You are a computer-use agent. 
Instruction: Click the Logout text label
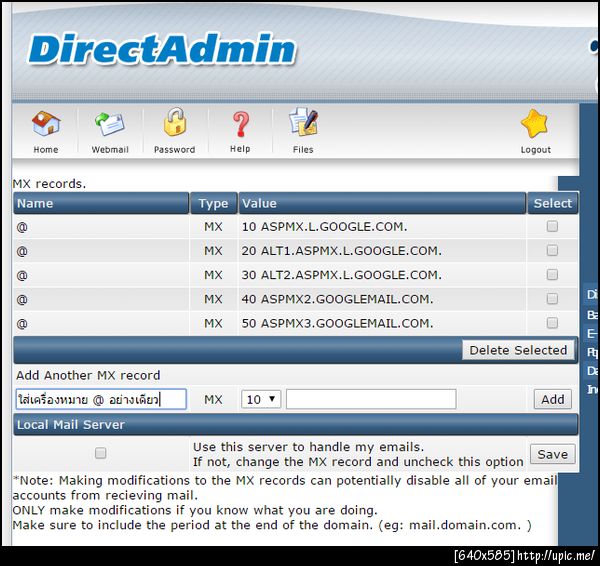(535, 150)
